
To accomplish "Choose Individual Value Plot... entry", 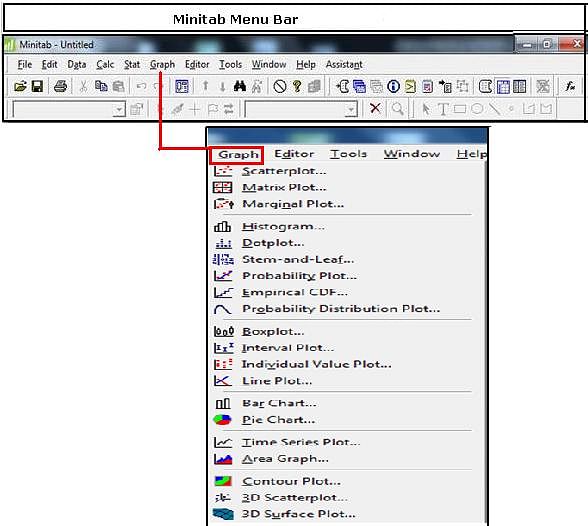I will (316, 364).
